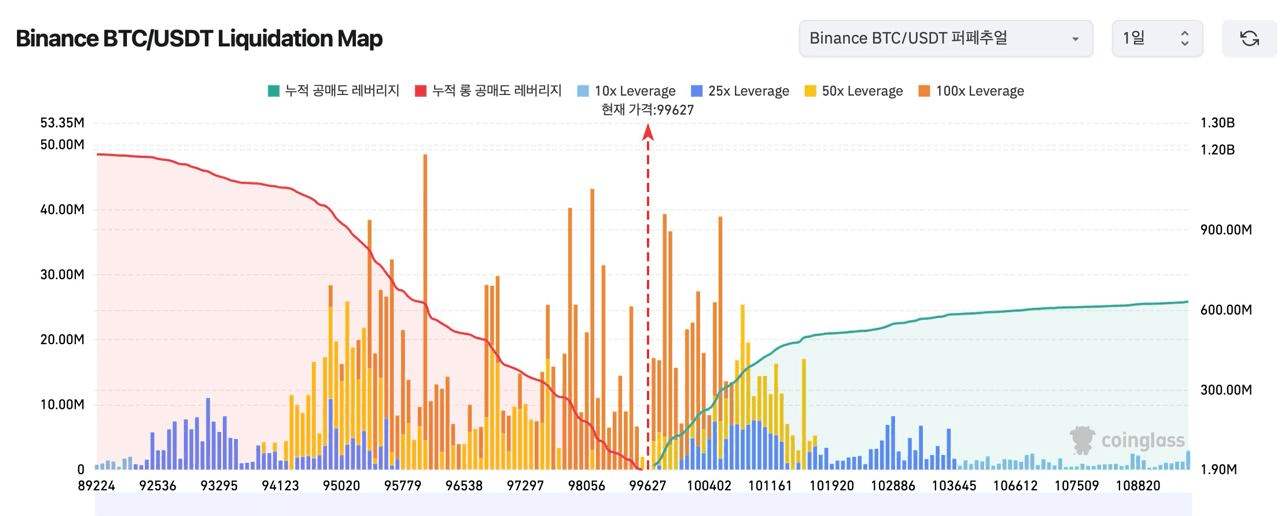The width and height of the screenshot is (1280, 516).
Task: Click the 현재 가격:99627 label
Action: click(x=647, y=110)
